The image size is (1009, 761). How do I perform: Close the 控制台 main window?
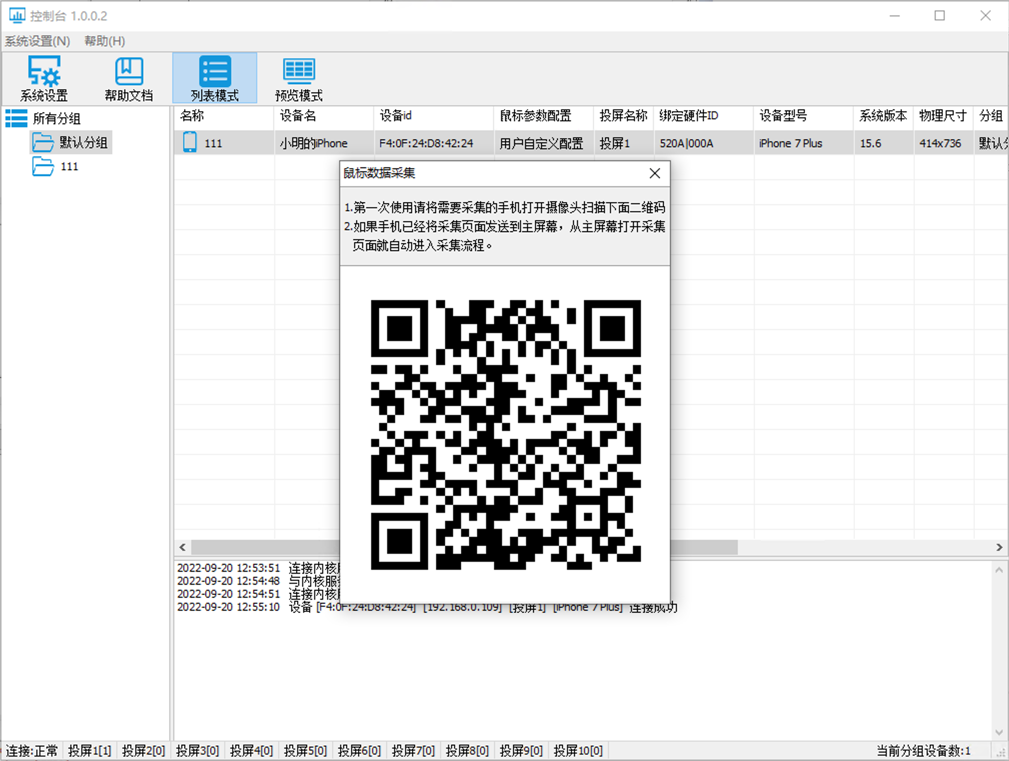coord(985,15)
